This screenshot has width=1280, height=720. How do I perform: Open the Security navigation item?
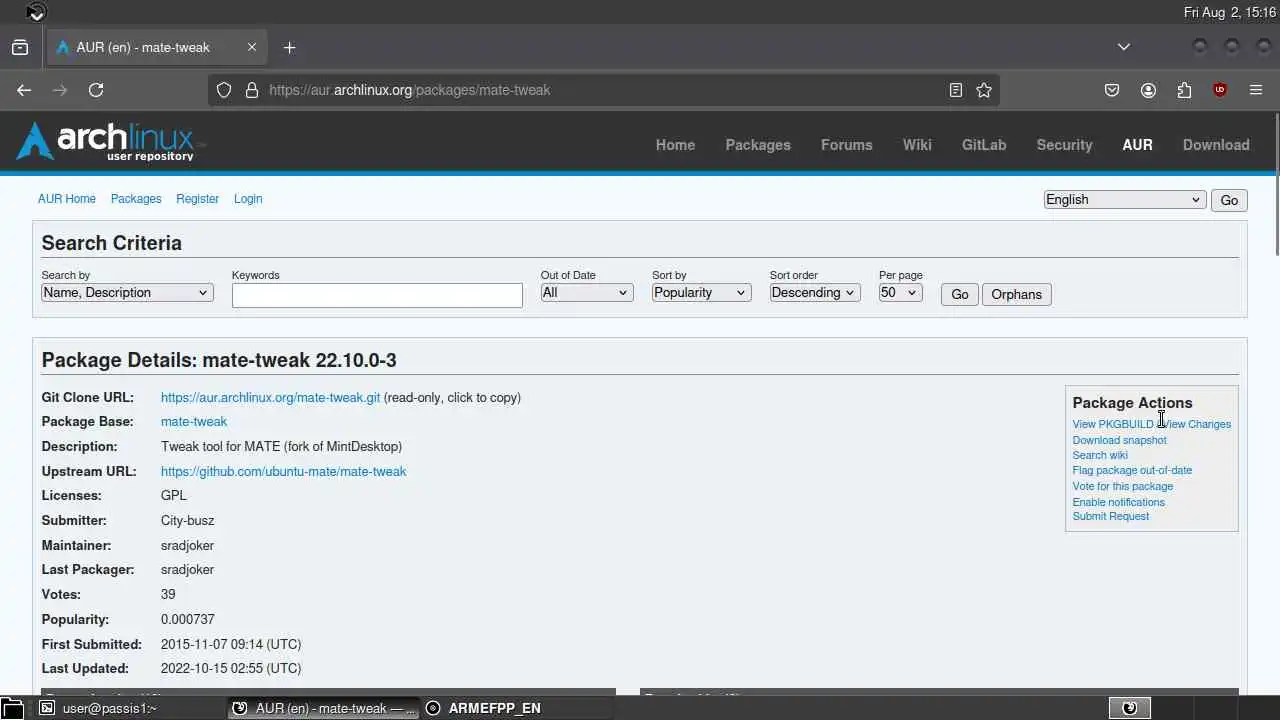click(1064, 145)
